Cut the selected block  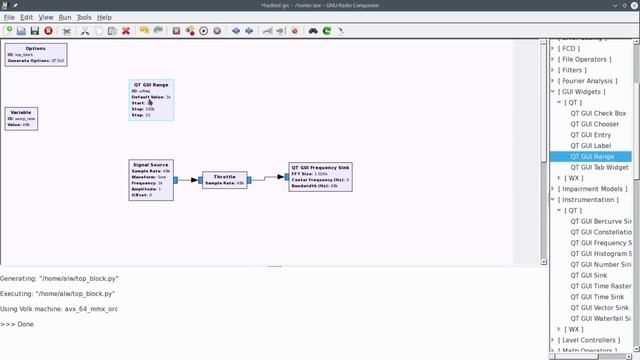85,31
